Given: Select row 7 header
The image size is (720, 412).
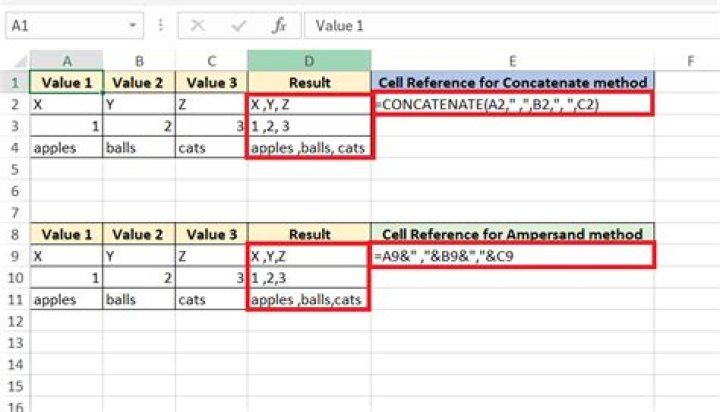Looking at the screenshot, I should pos(15,212).
